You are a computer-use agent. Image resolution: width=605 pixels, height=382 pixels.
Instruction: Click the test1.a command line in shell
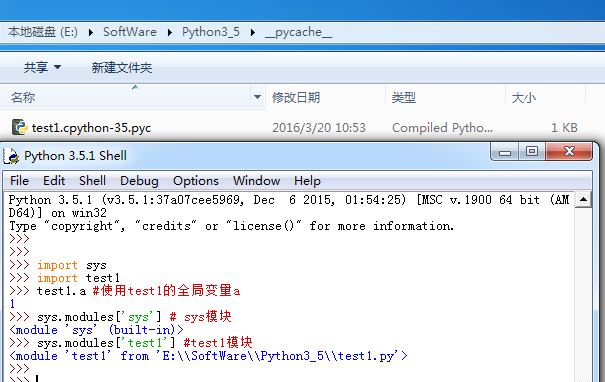pyautogui.click(x=125, y=291)
